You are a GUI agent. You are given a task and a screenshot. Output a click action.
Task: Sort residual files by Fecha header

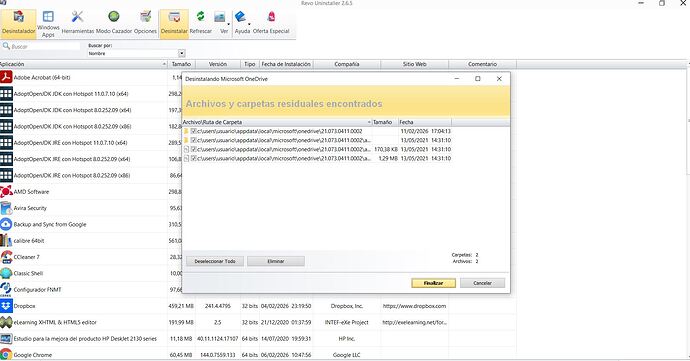pos(425,122)
